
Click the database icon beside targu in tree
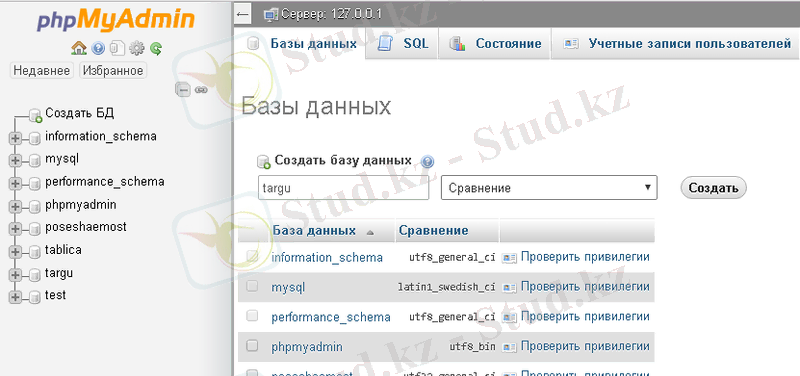pyautogui.click(x=35, y=274)
